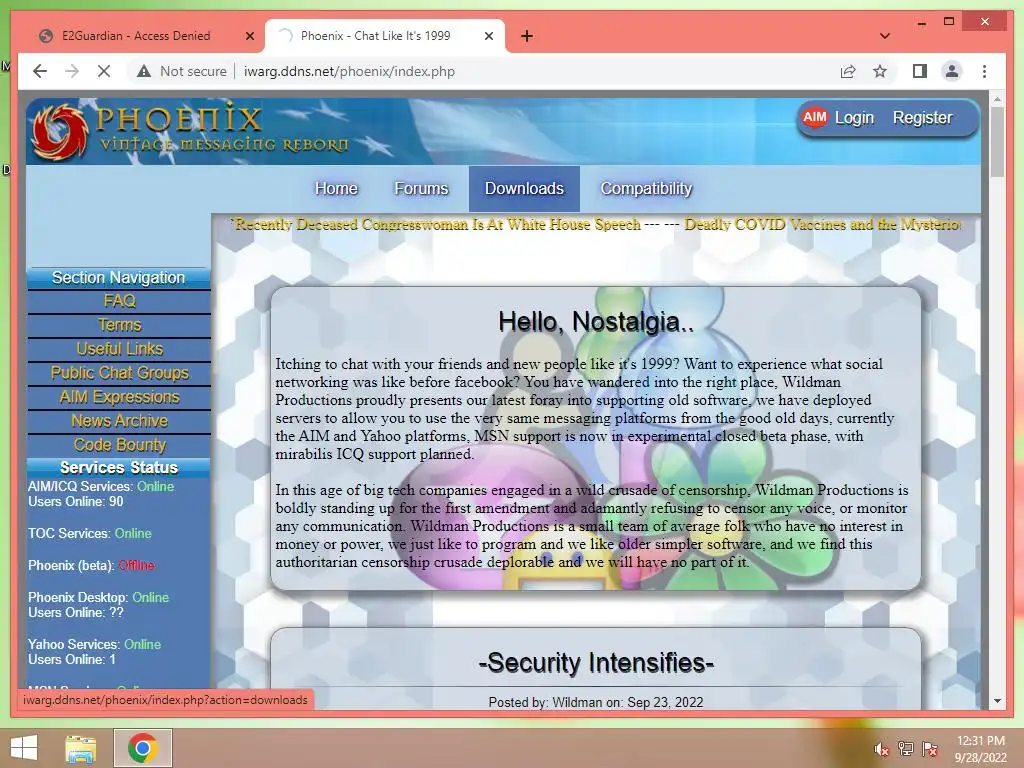The width and height of the screenshot is (1024, 768).
Task: Click the Action Center flag tray icon
Action: point(930,749)
